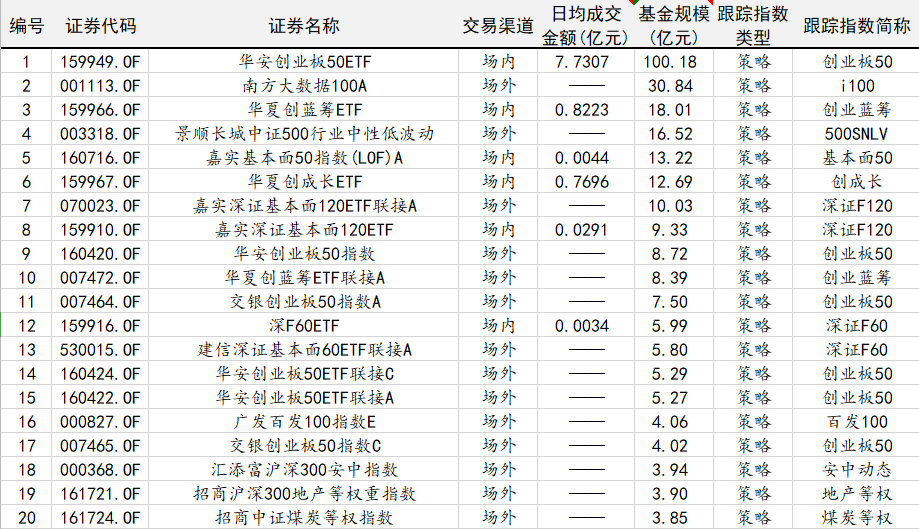Select code cell 161721.OF
The height and width of the screenshot is (529, 919).
[100, 494]
